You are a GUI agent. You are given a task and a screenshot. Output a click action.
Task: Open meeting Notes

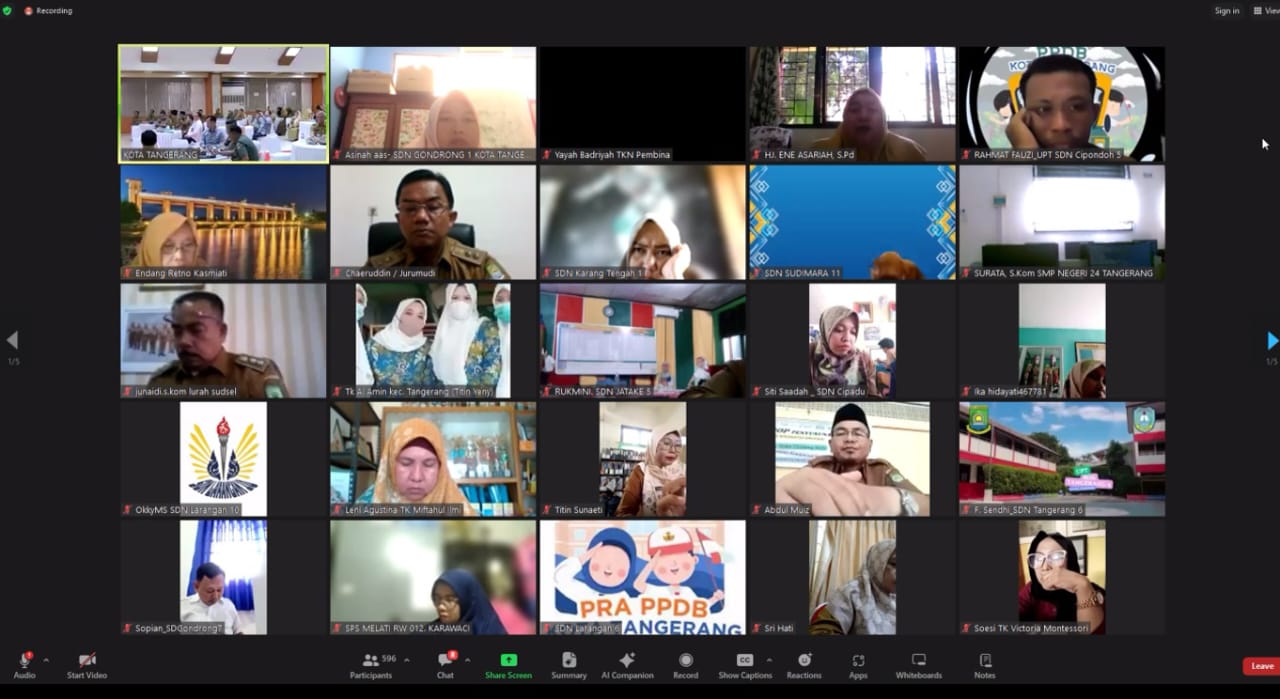[x=985, y=664]
